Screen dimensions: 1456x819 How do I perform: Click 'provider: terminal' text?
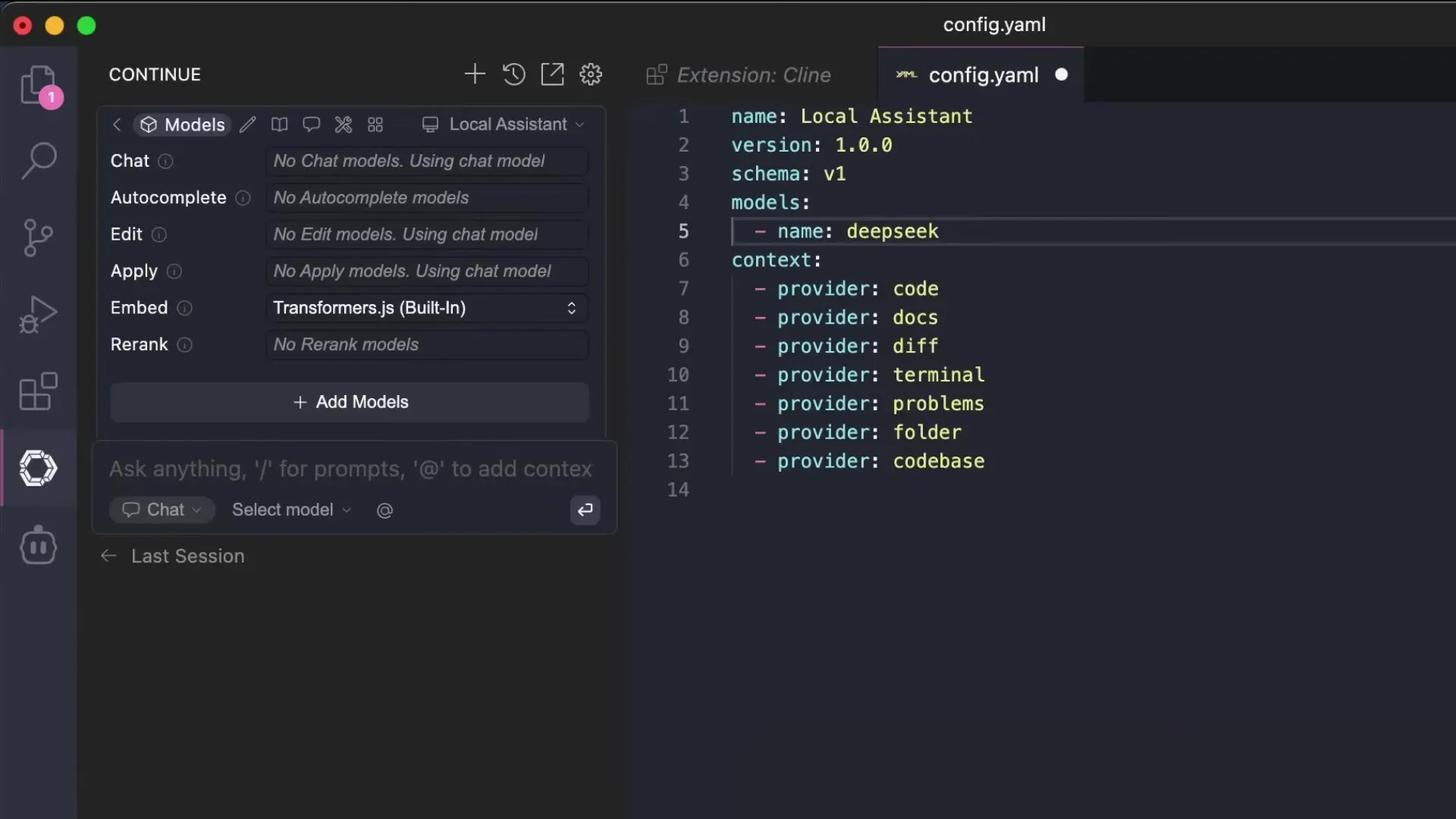(880, 375)
